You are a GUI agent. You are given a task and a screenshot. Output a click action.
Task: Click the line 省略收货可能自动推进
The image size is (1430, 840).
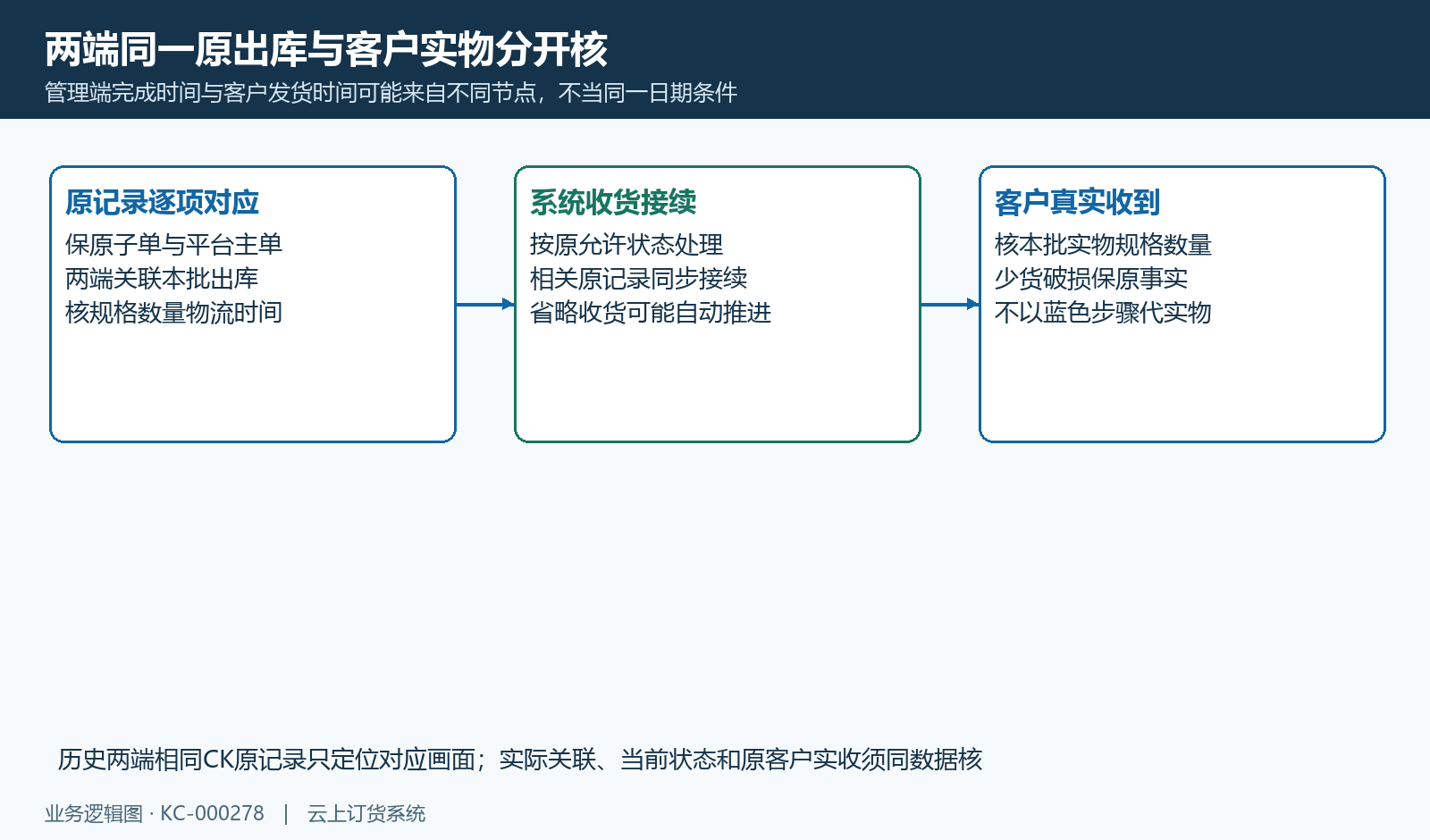point(651,312)
